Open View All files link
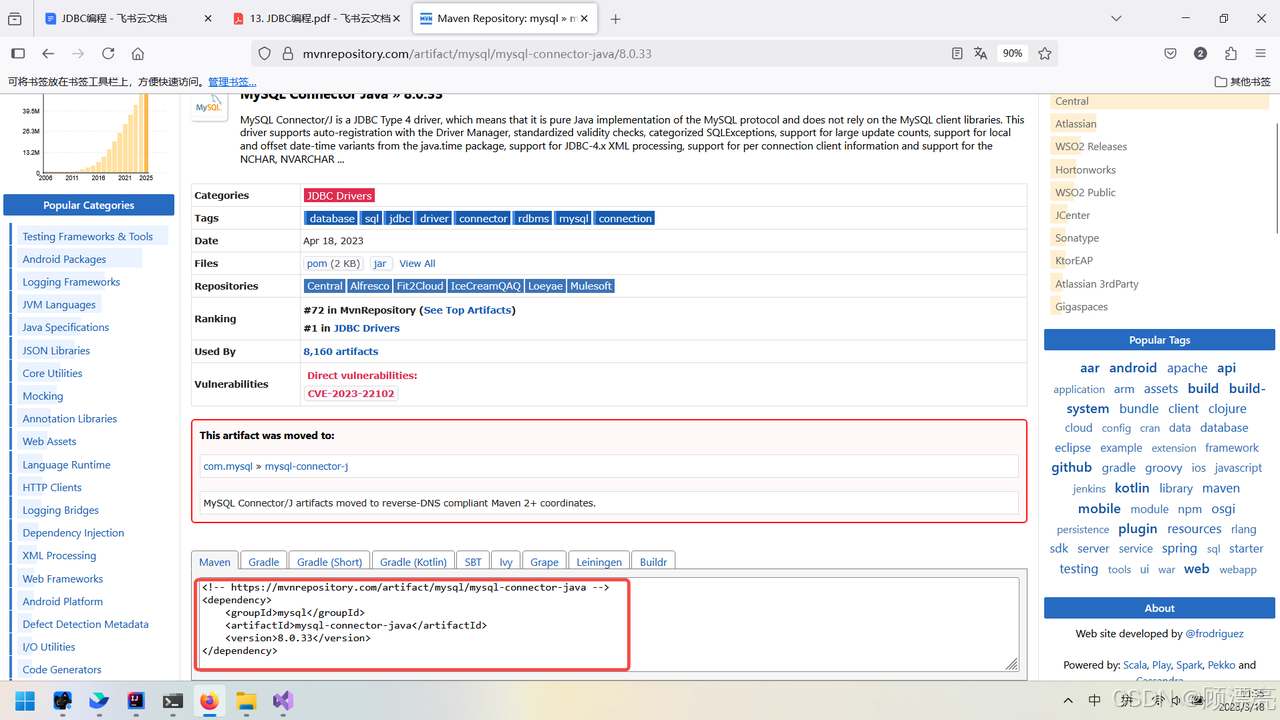 (417, 264)
